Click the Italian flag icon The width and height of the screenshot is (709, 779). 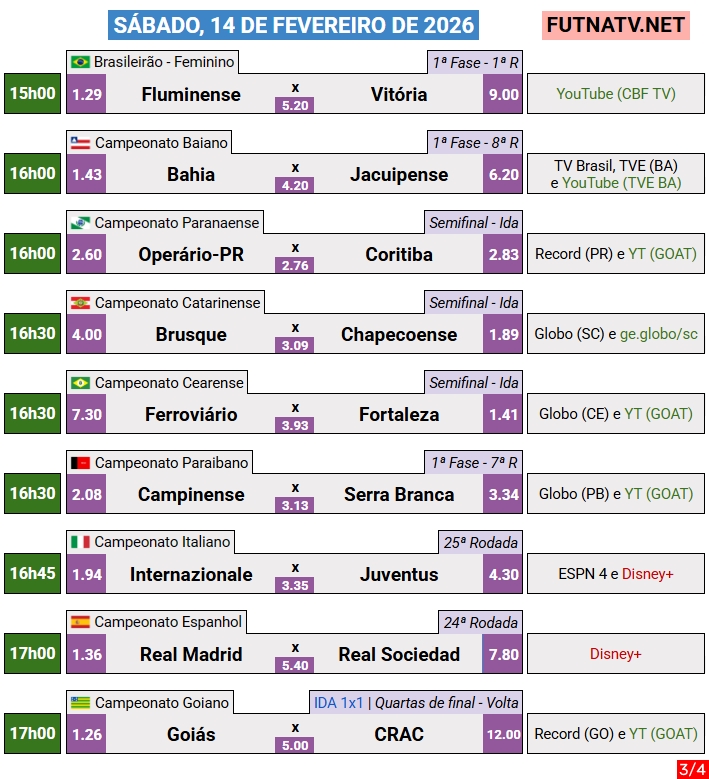tap(80, 542)
